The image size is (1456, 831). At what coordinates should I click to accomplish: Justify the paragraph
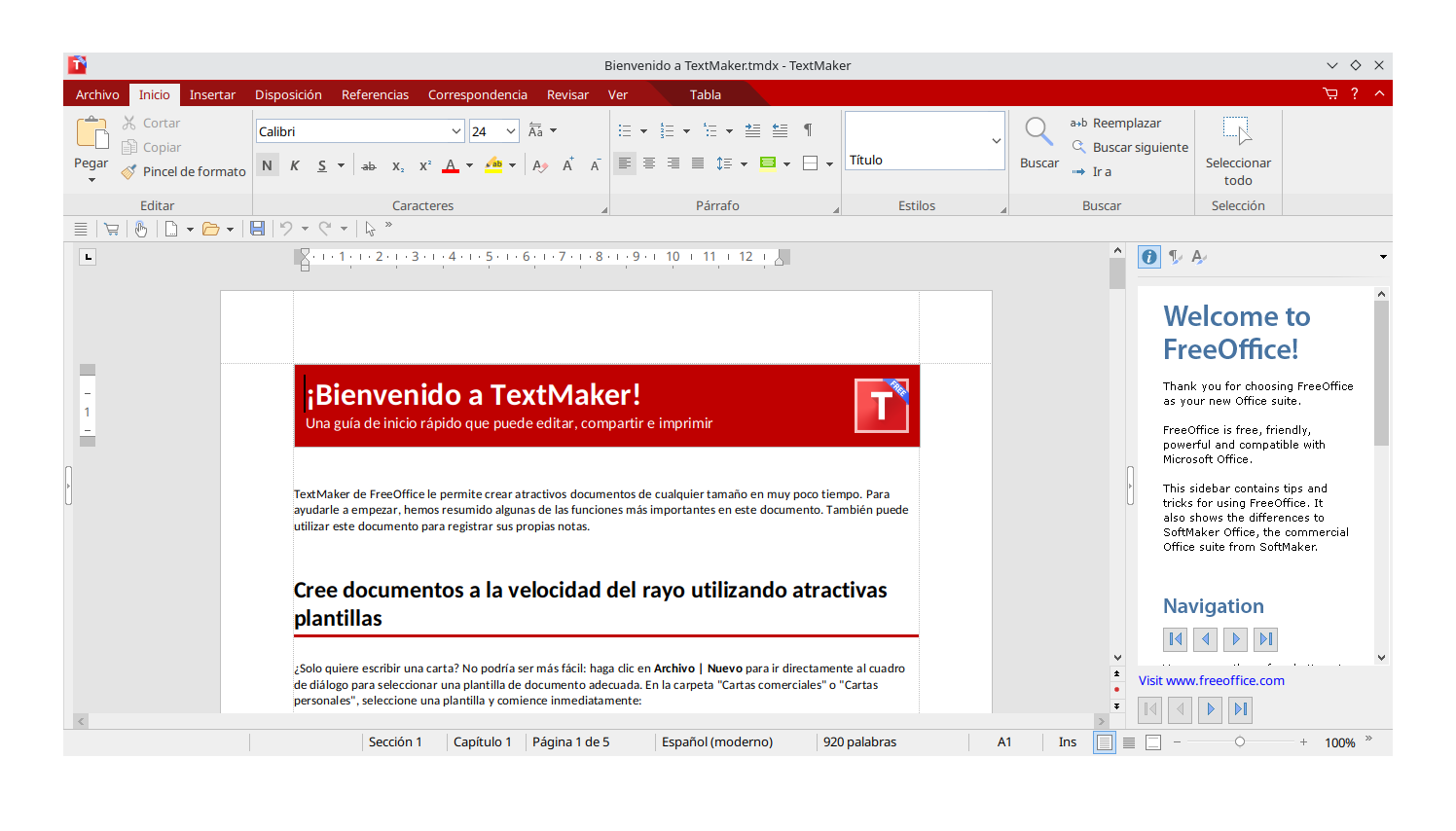click(x=698, y=163)
